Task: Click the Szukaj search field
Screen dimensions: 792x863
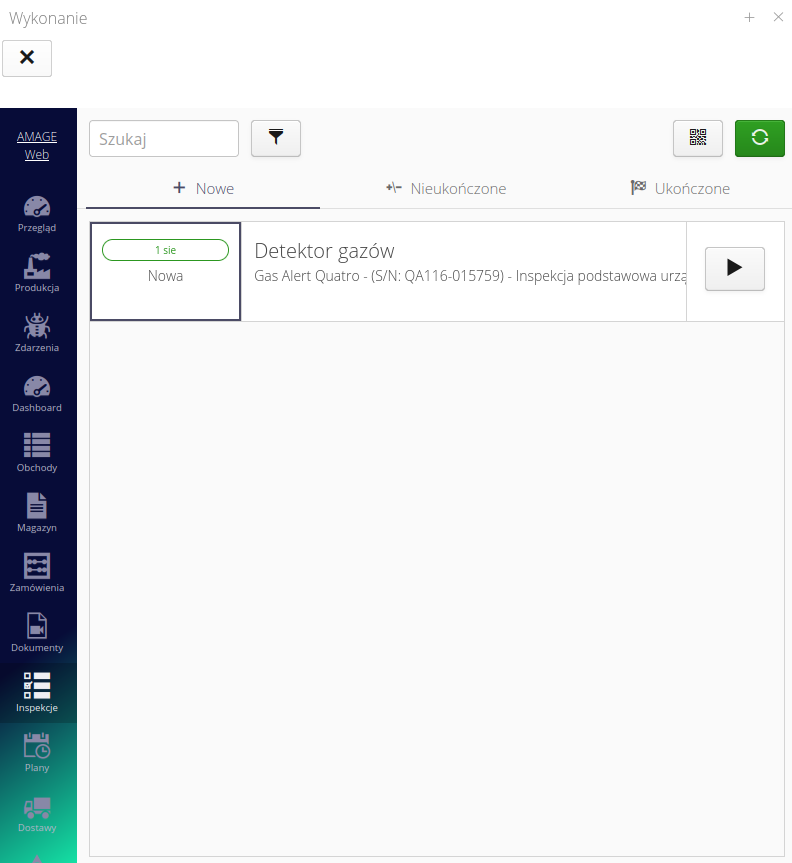Action: [164, 139]
